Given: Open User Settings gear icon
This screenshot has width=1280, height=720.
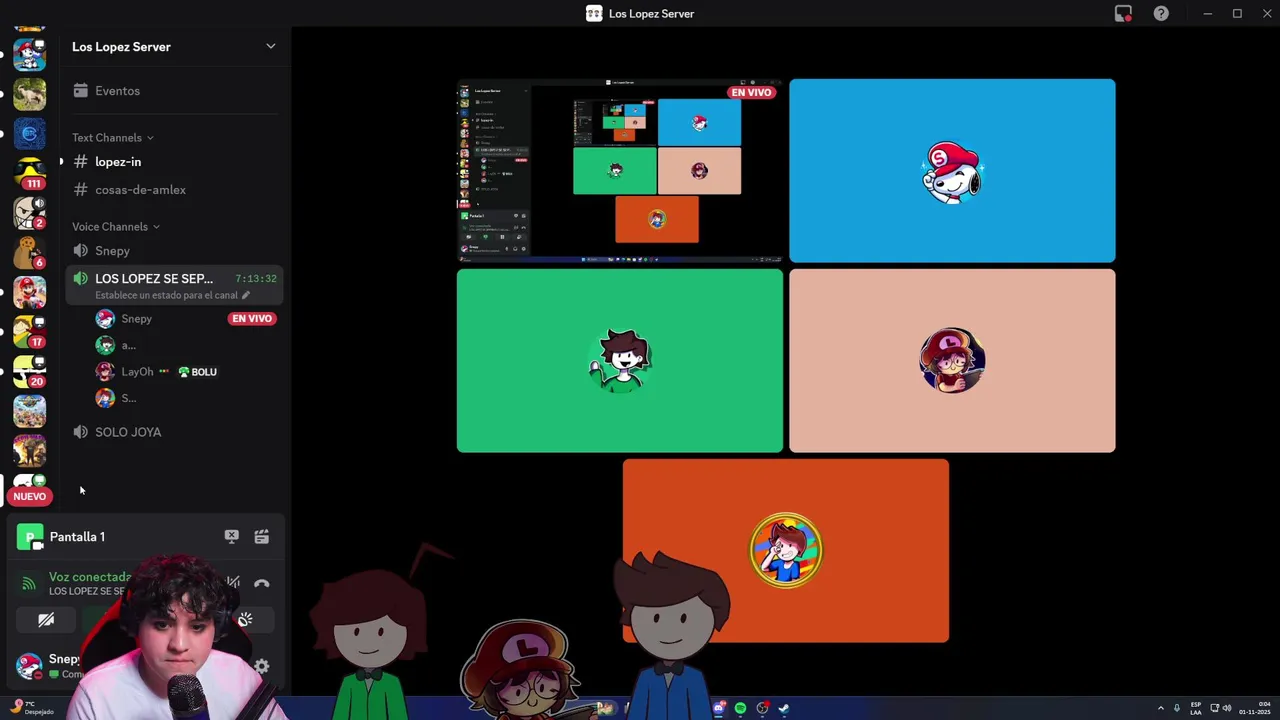Looking at the screenshot, I should click(262, 666).
